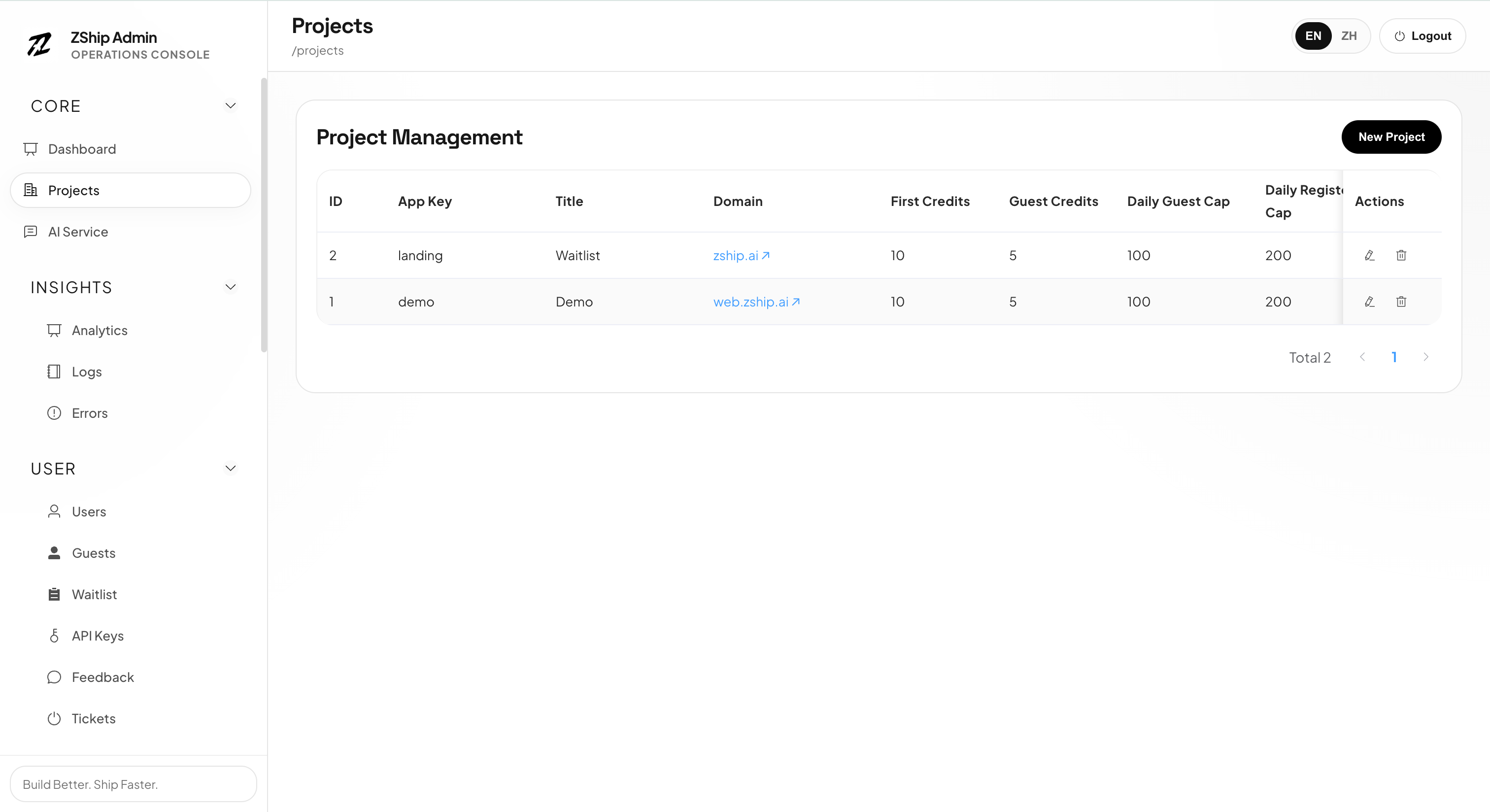Collapse the INSIGHTS section

[230, 286]
